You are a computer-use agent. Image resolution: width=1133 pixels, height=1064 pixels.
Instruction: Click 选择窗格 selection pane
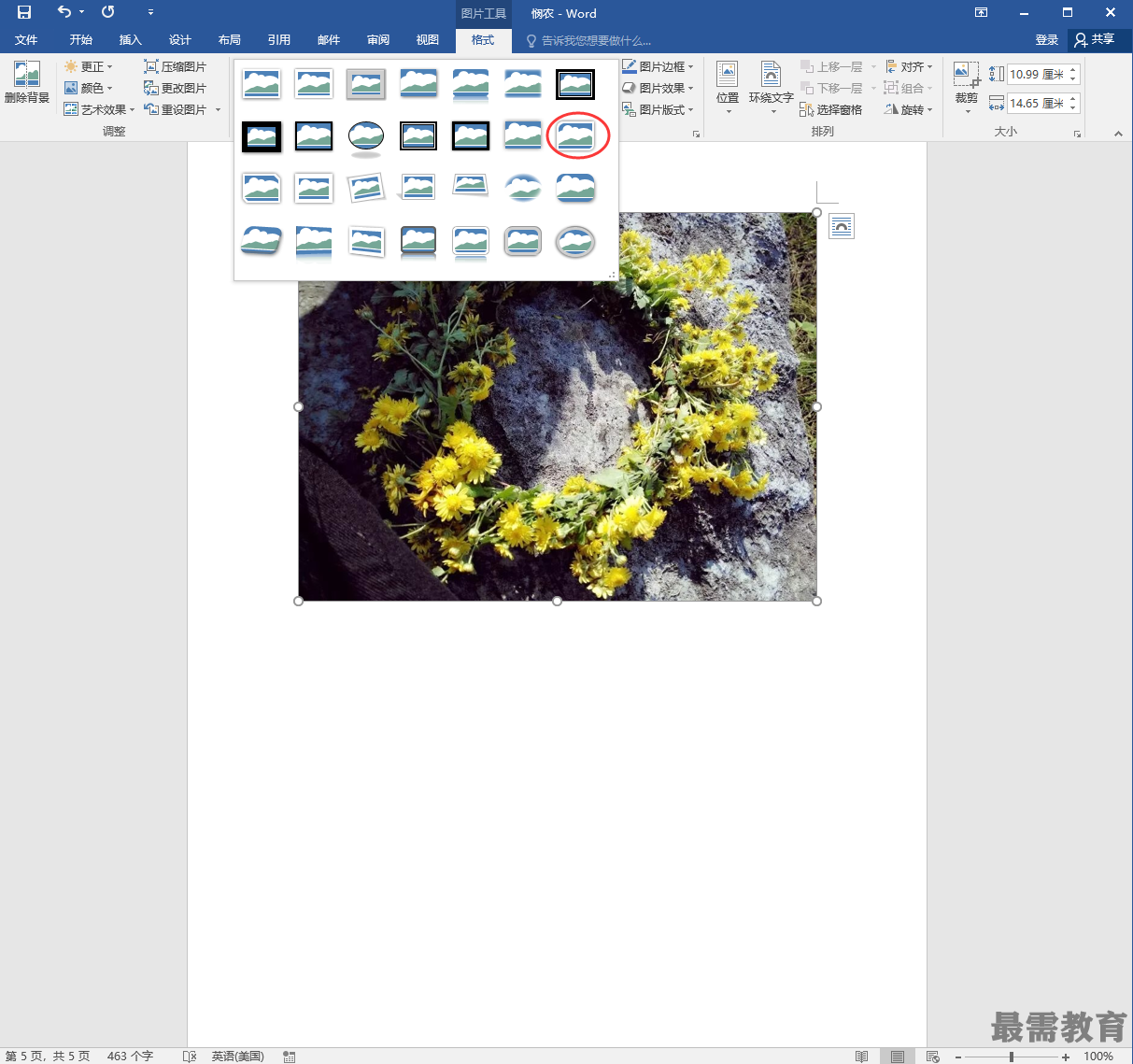coord(831,109)
